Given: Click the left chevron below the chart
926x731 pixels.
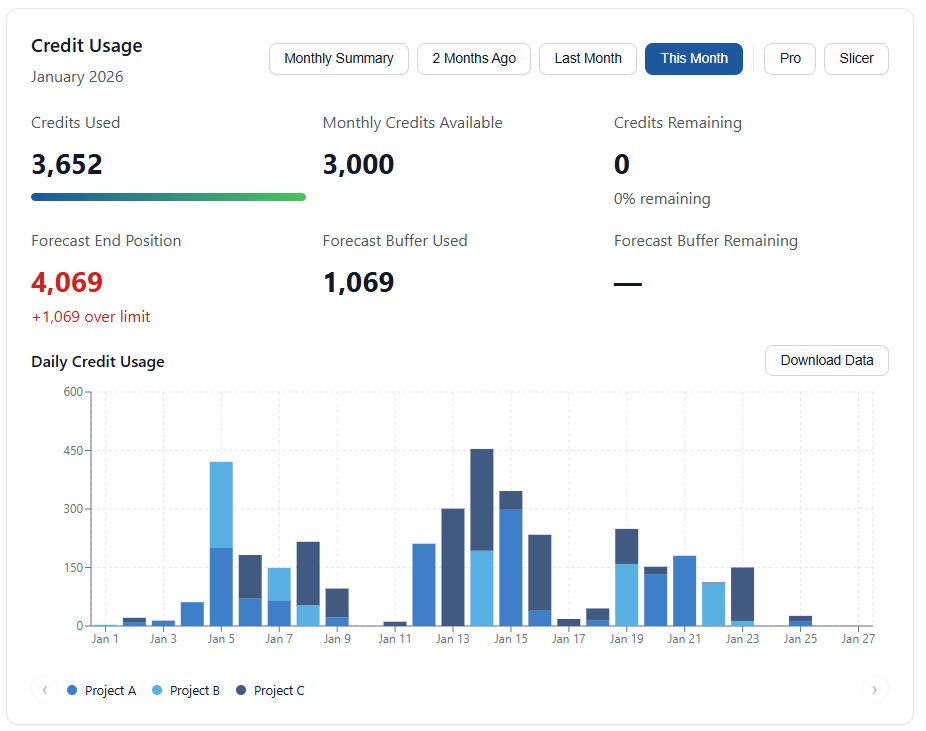Looking at the screenshot, I should (x=45, y=689).
